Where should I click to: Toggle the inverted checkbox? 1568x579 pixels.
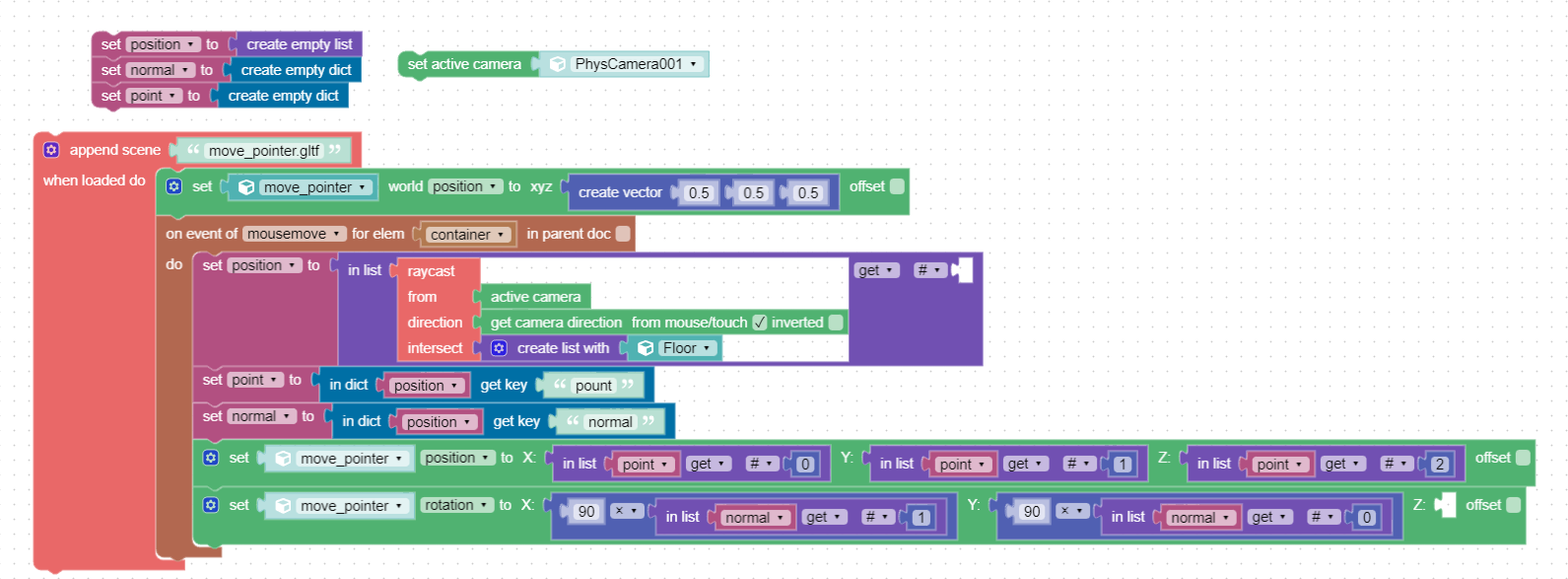pyautogui.click(x=836, y=323)
